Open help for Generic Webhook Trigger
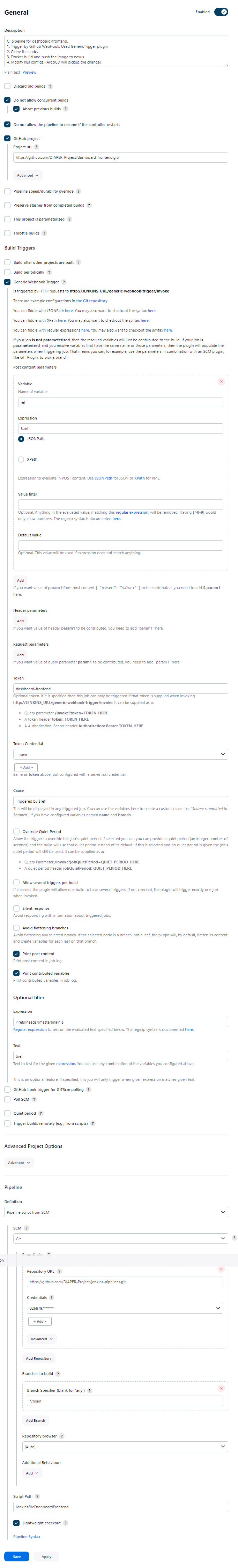238x1568 pixels. tap(64, 282)
